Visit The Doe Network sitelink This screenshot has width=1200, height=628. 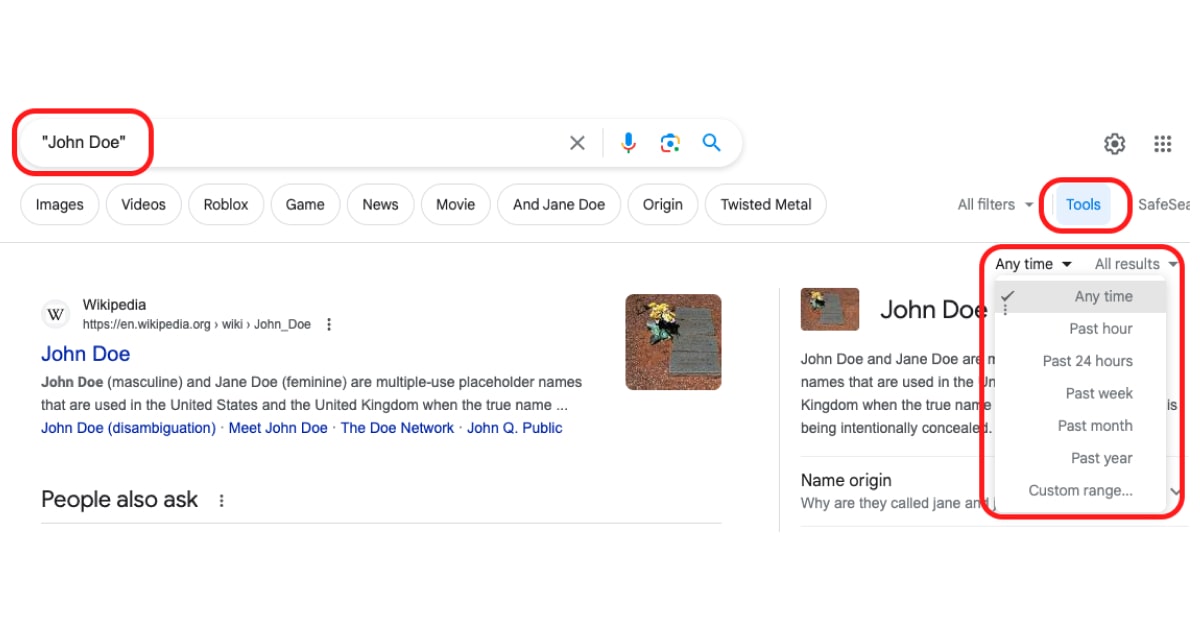pyautogui.click(x=398, y=428)
